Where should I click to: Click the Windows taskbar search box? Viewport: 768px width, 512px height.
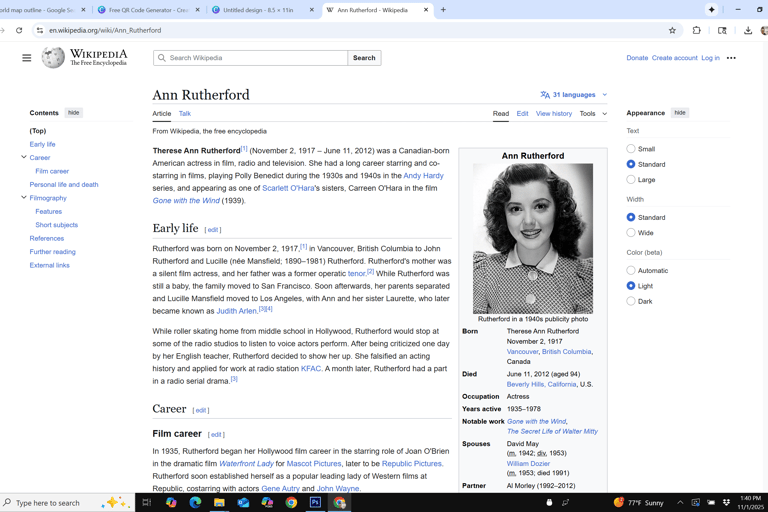[x=67, y=503]
